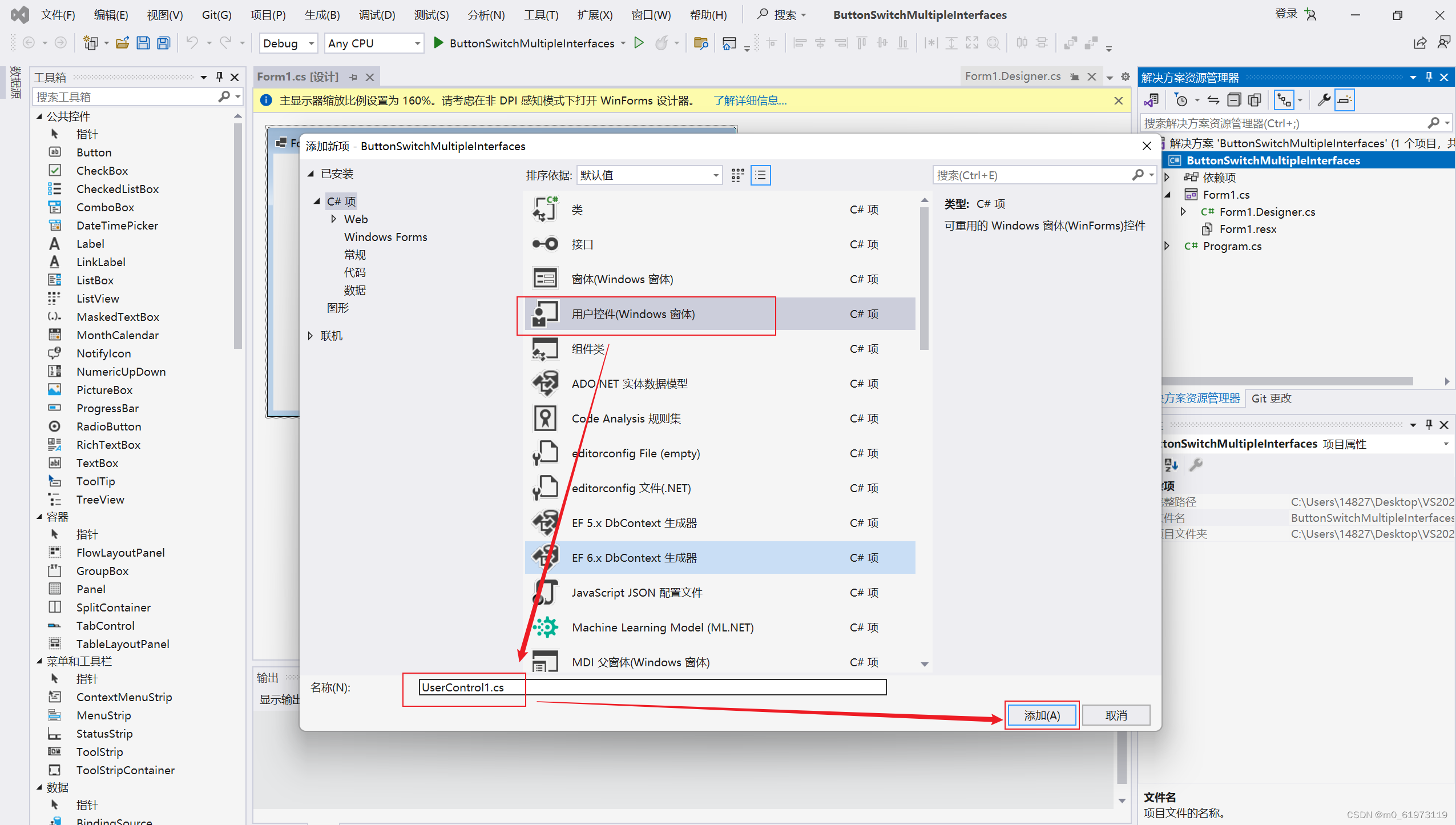Pin the Solution Explorer panel
The width and height of the screenshot is (1456, 825).
(1429, 77)
